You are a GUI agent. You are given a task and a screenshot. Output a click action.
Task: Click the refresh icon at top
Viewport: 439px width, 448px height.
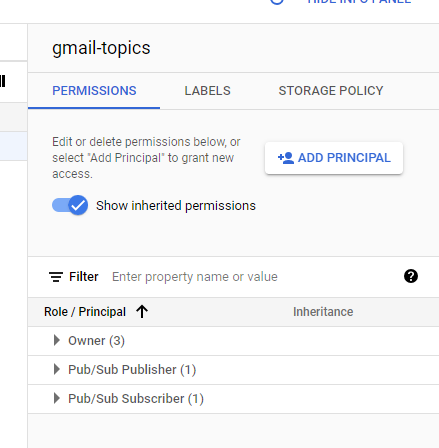[277, 1]
